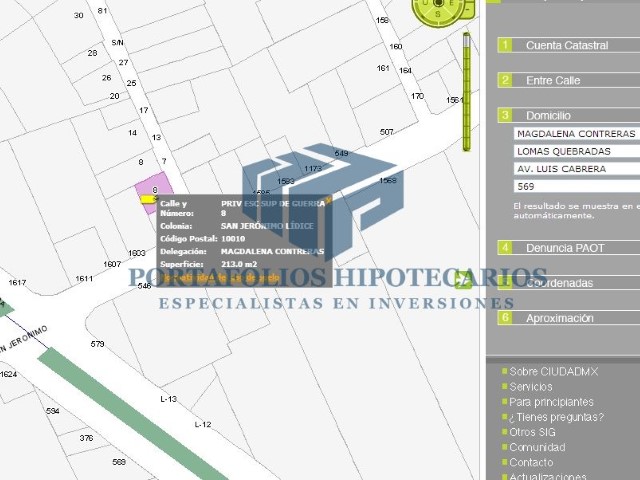Click parcel label 160 on the map
The height and width of the screenshot is (480, 640).
point(396,47)
